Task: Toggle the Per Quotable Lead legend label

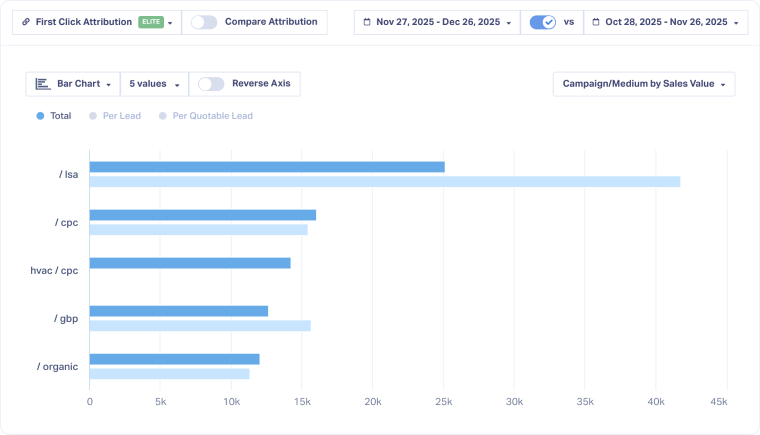Action: coord(212,116)
